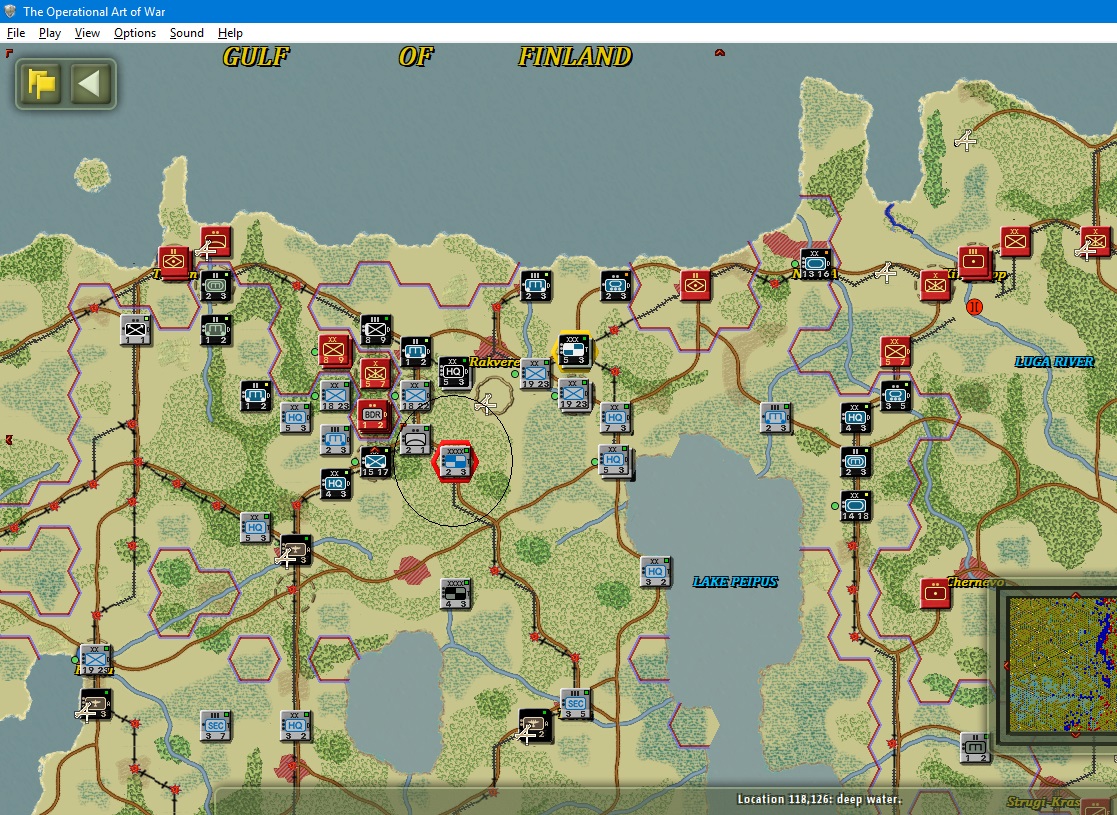
Task: Select the black III infantry 8-9 unit
Action: click(x=375, y=330)
